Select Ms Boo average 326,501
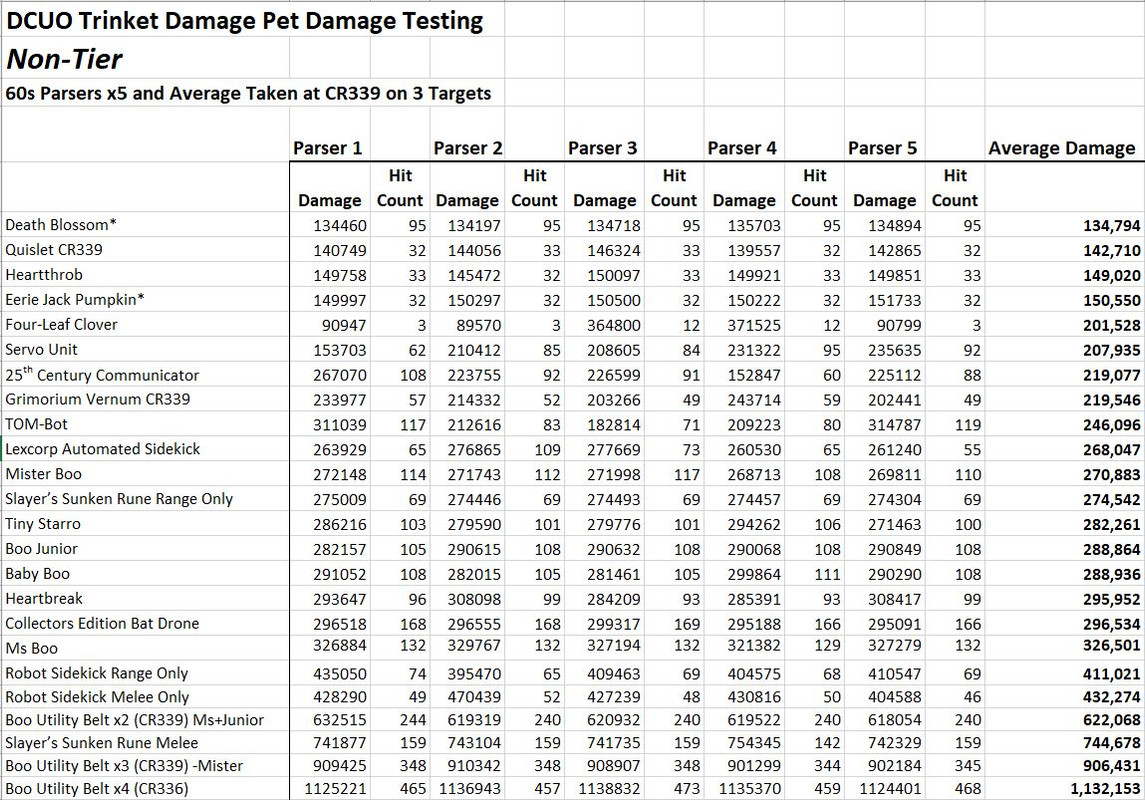This screenshot has width=1145, height=800. [1111, 645]
